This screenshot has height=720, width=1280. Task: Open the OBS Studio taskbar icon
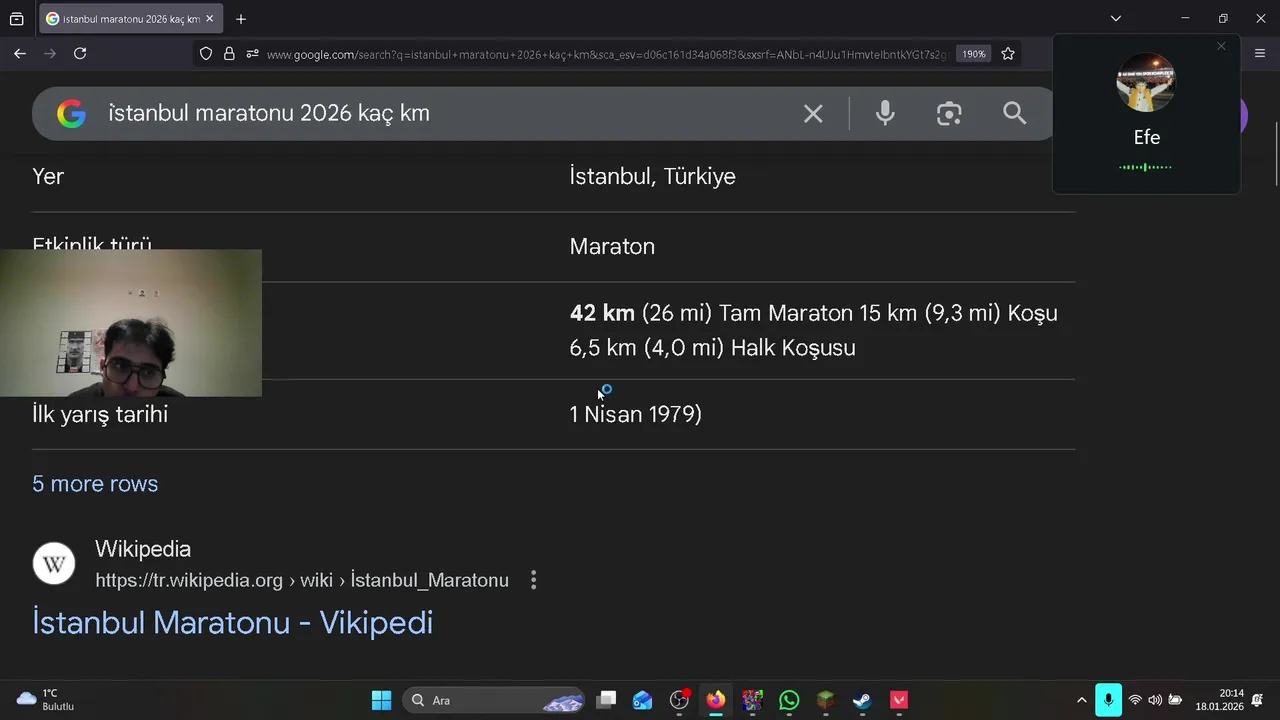click(x=679, y=700)
